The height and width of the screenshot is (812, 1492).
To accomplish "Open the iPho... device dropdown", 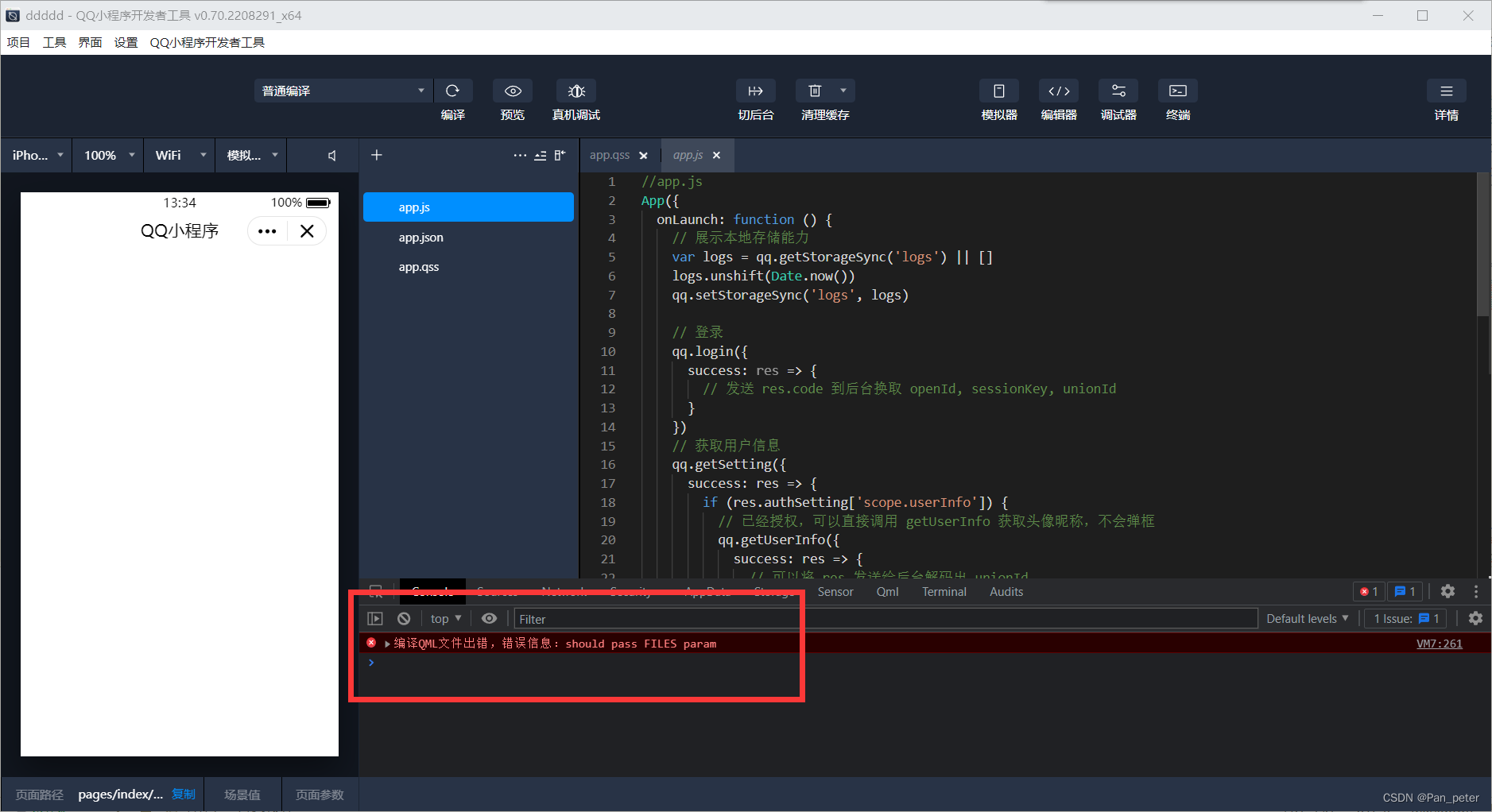I will tap(37, 156).
